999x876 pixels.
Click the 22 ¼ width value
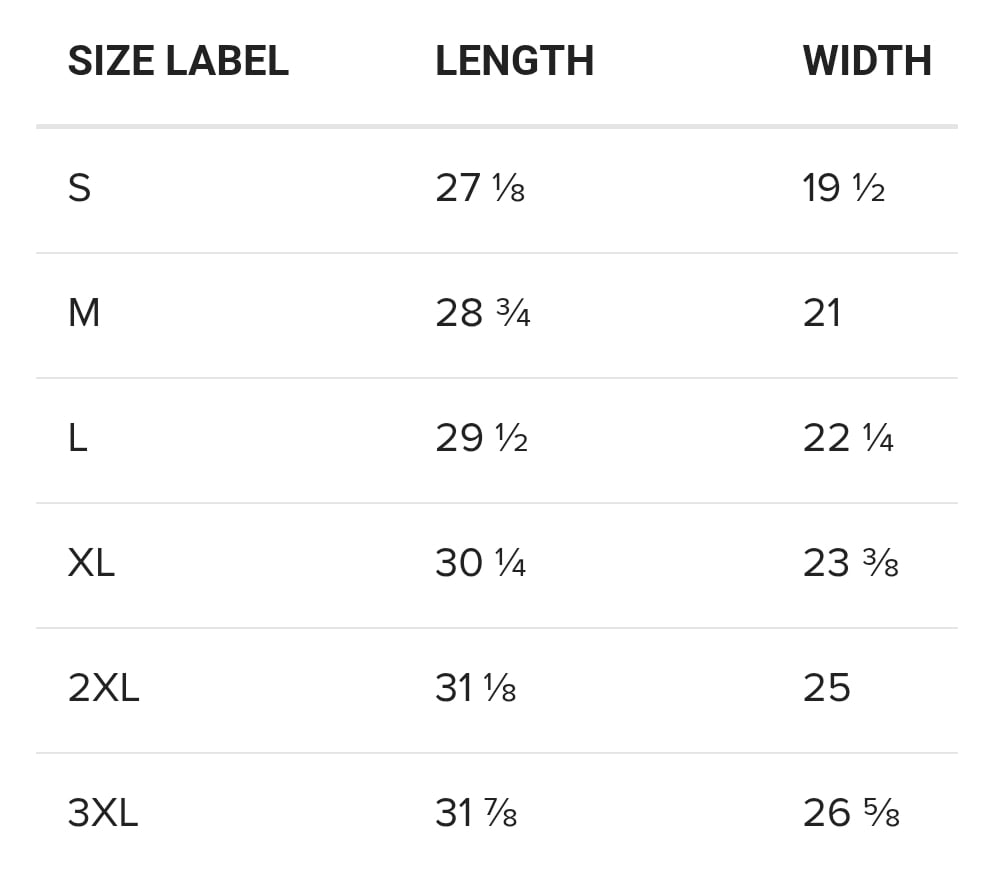point(848,438)
